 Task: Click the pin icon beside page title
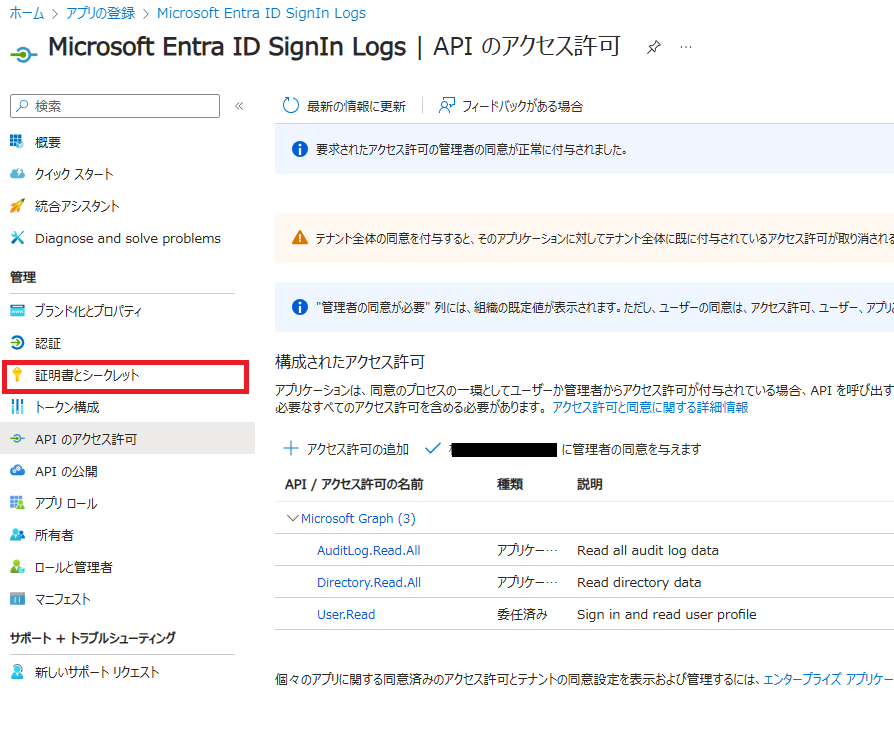pyautogui.click(x=653, y=47)
